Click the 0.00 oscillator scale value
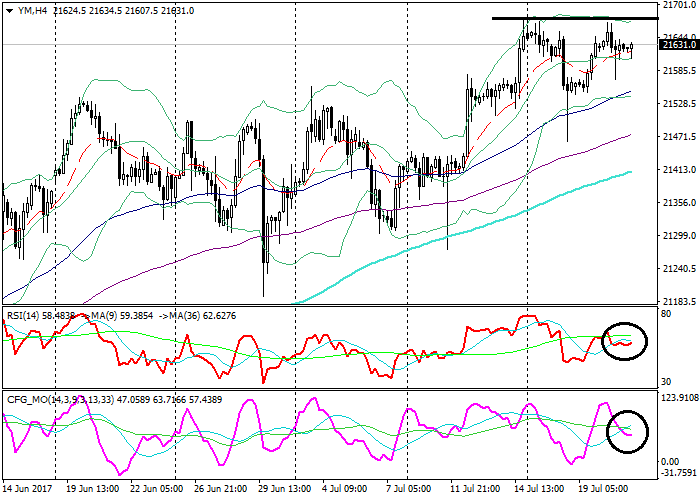The width and height of the screenshot is (700, 500). [x=670, y=462]
